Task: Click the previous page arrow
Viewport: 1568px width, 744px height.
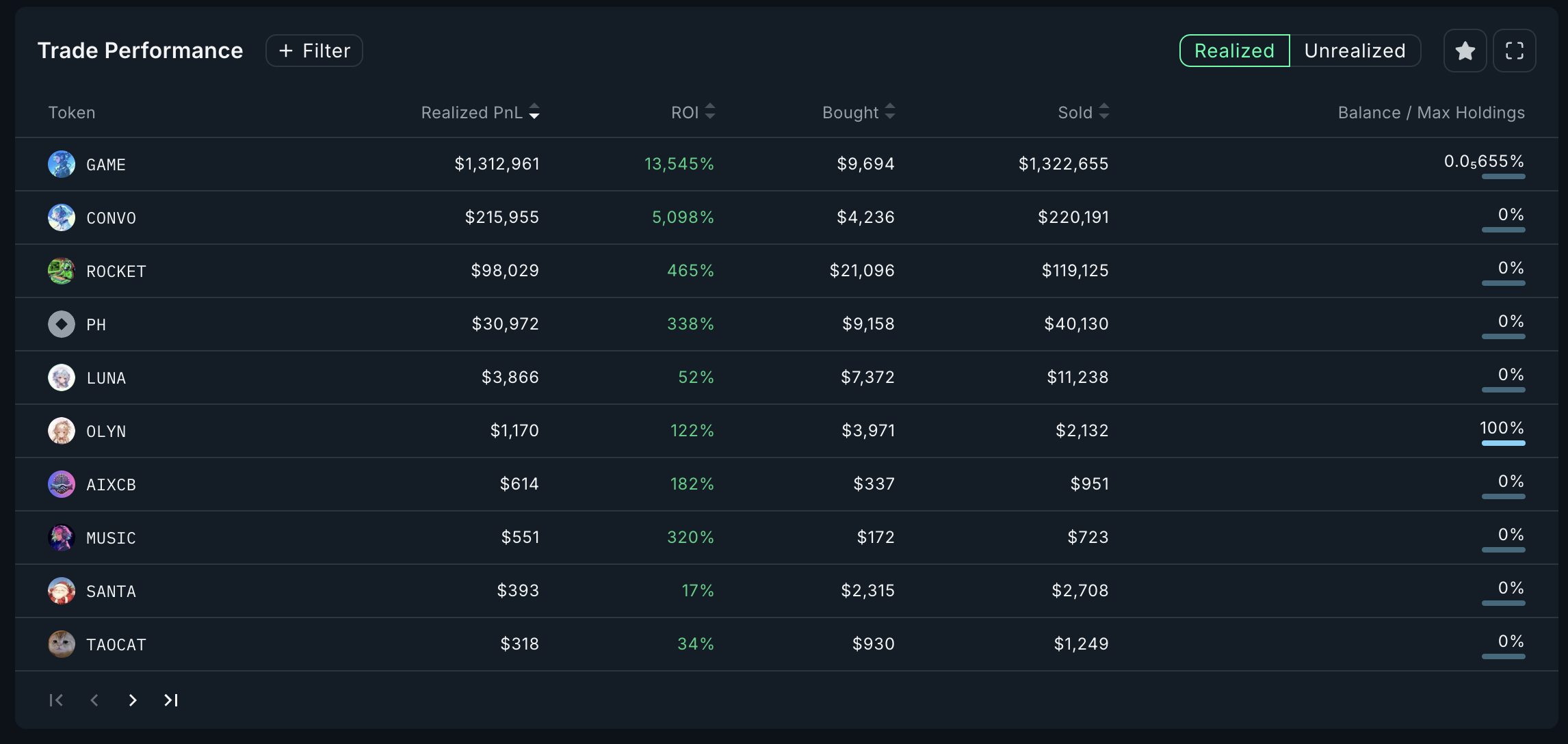Action: pyautogui.click(x=94, y=700)
